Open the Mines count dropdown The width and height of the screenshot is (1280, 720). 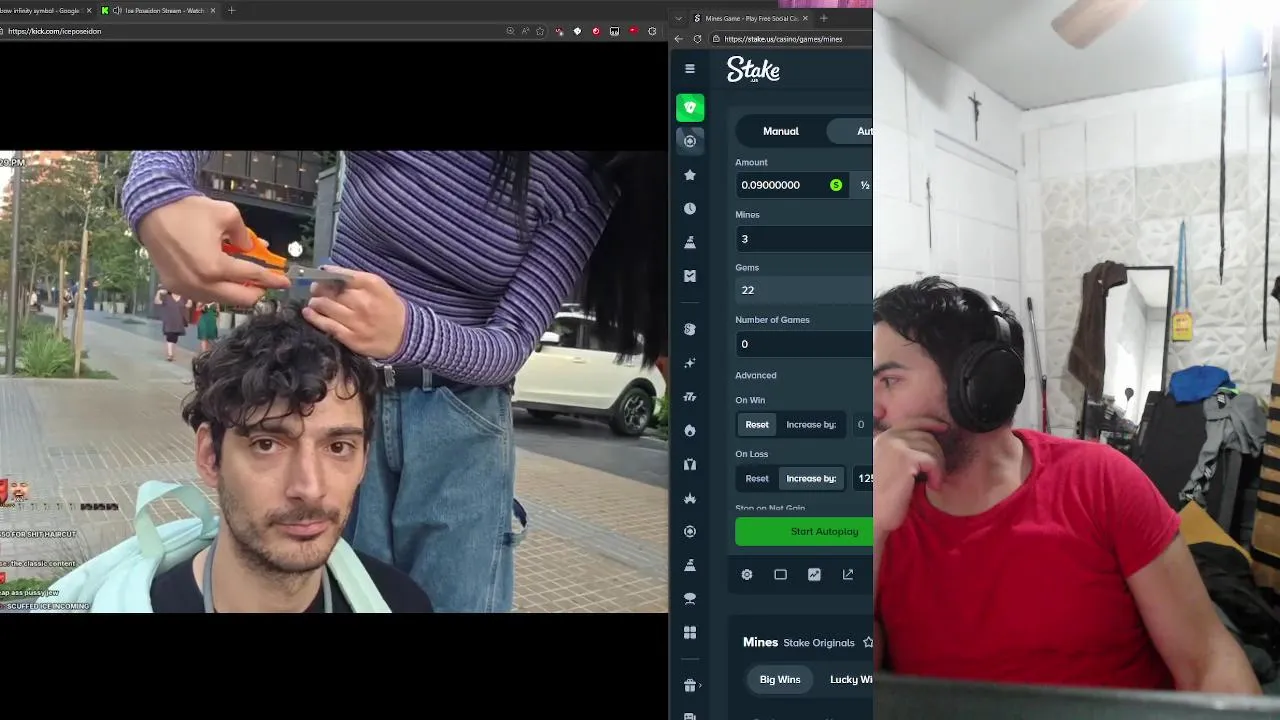804,239
